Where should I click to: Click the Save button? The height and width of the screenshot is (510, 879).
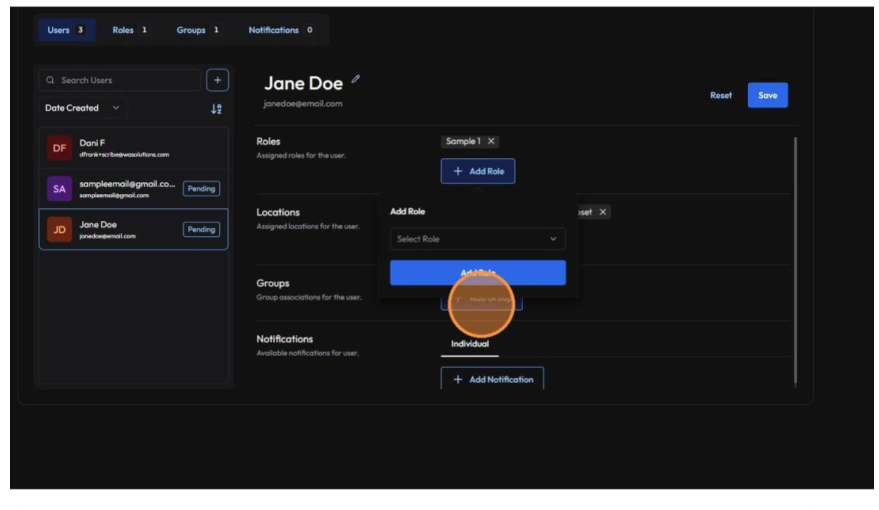coord(767,95)
